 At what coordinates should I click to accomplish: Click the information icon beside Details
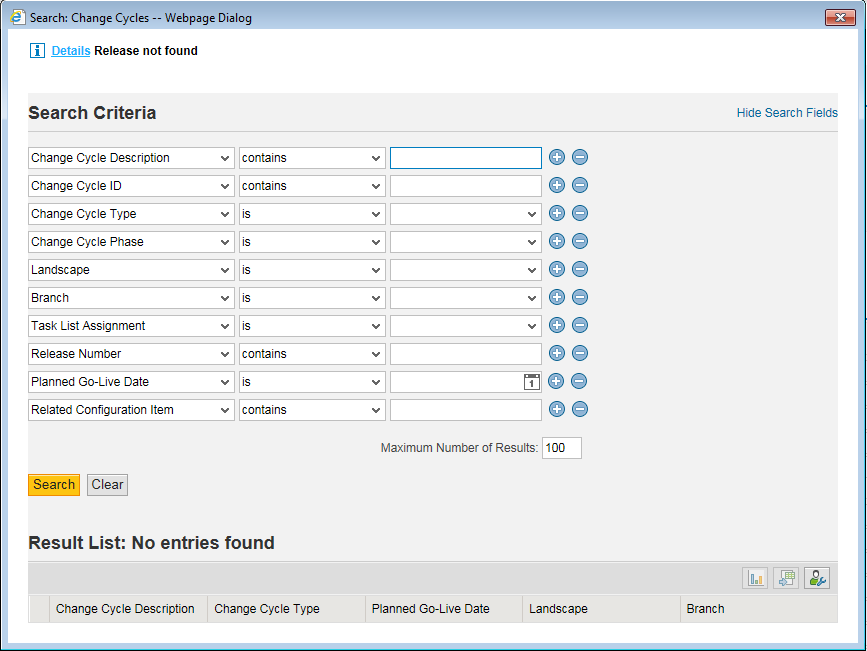(x=38, y=51)
